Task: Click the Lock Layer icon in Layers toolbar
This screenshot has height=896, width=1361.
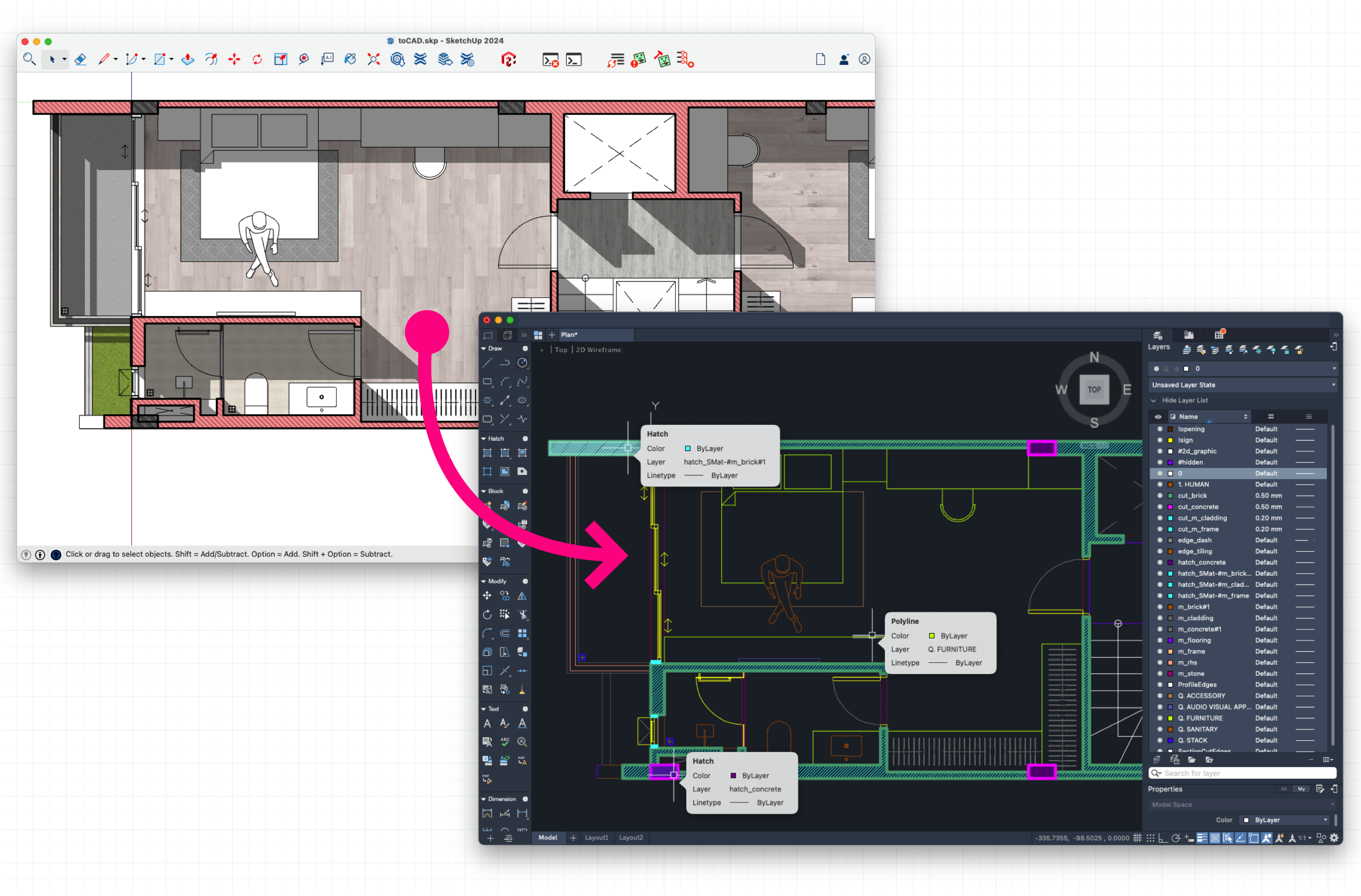Action: (x=1285, y=349)
